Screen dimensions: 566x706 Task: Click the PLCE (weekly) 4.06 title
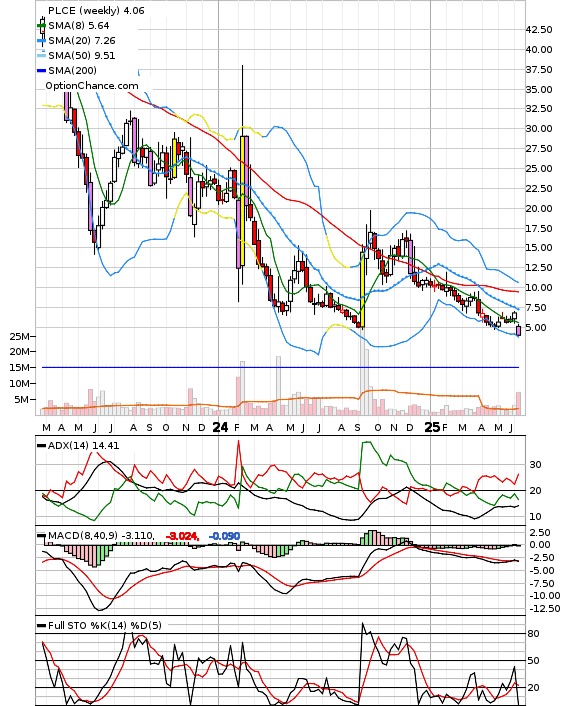[x=96, y=10]
